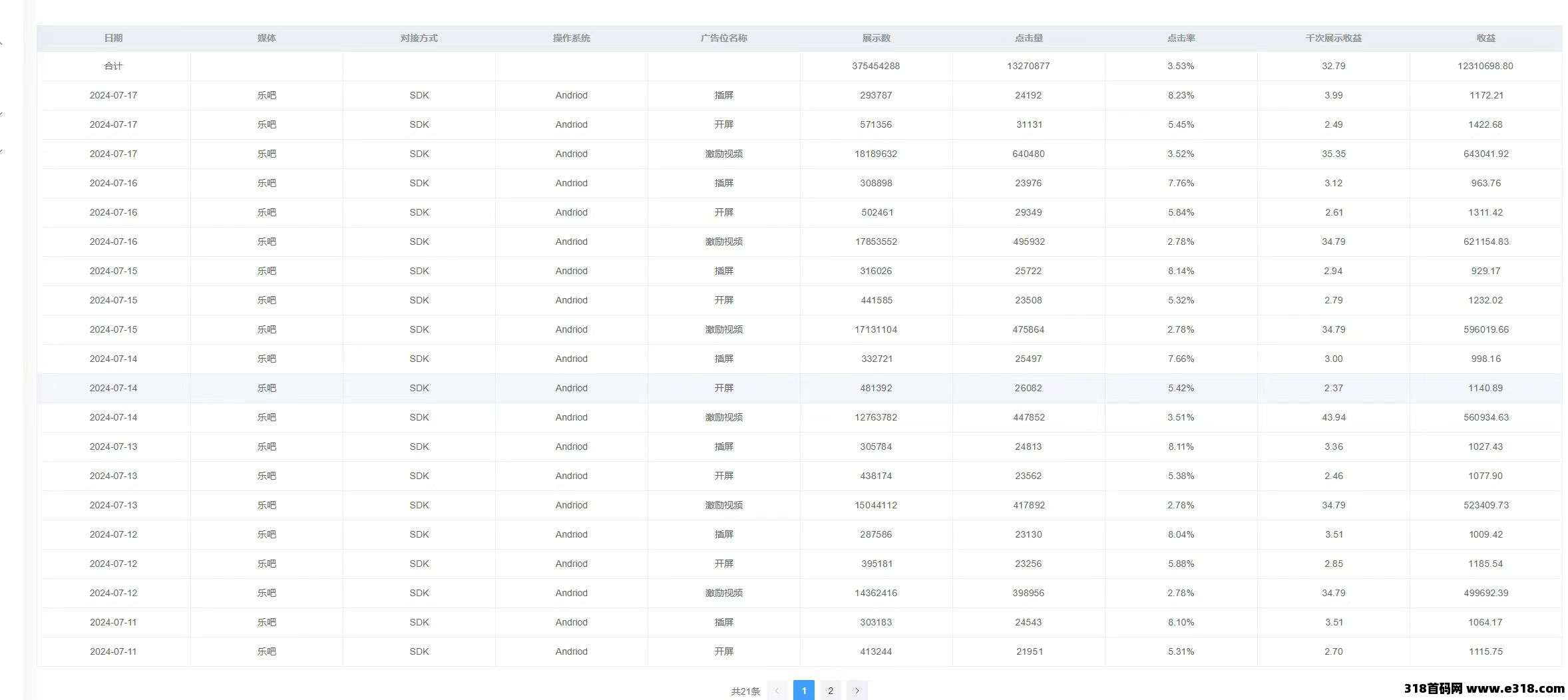
Task: Click impressions cell 17853552
Action: point(876,242)
